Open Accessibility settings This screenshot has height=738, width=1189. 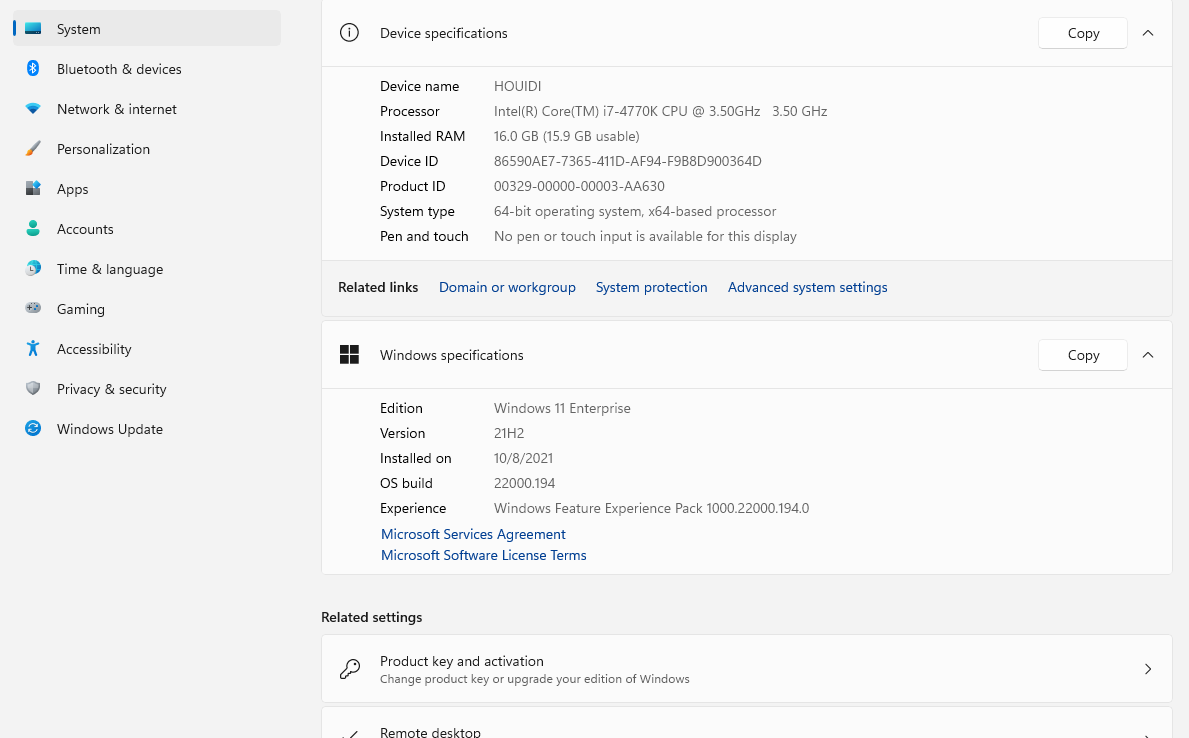(147, 349)
